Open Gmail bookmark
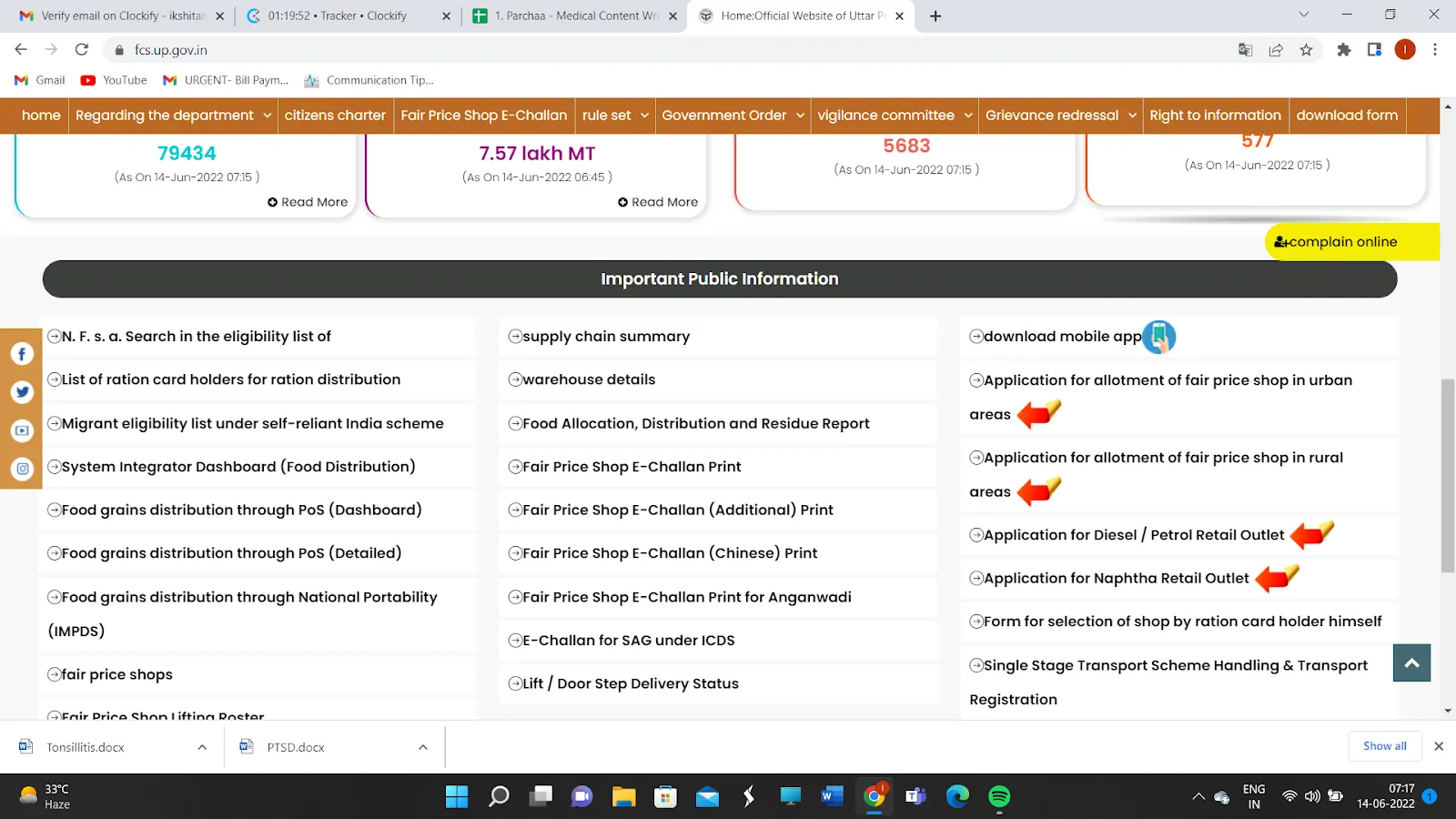This screenshot has height=819, width=1456. 40,80
